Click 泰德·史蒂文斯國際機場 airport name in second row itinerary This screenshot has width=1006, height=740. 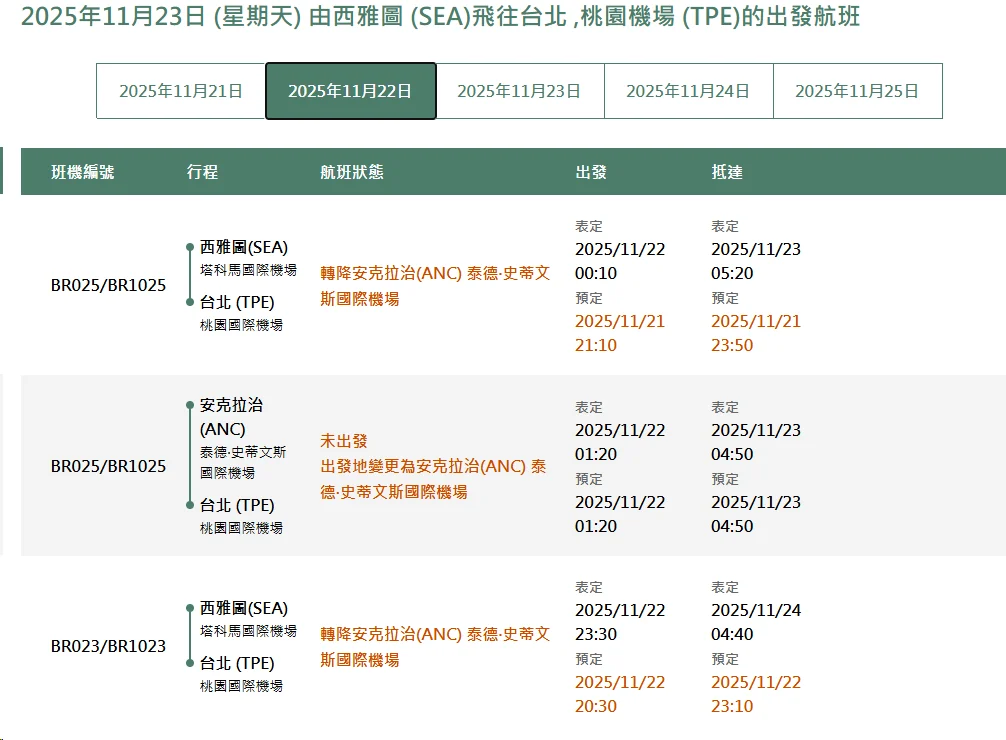pyautogui.click(x=243, y=463)
